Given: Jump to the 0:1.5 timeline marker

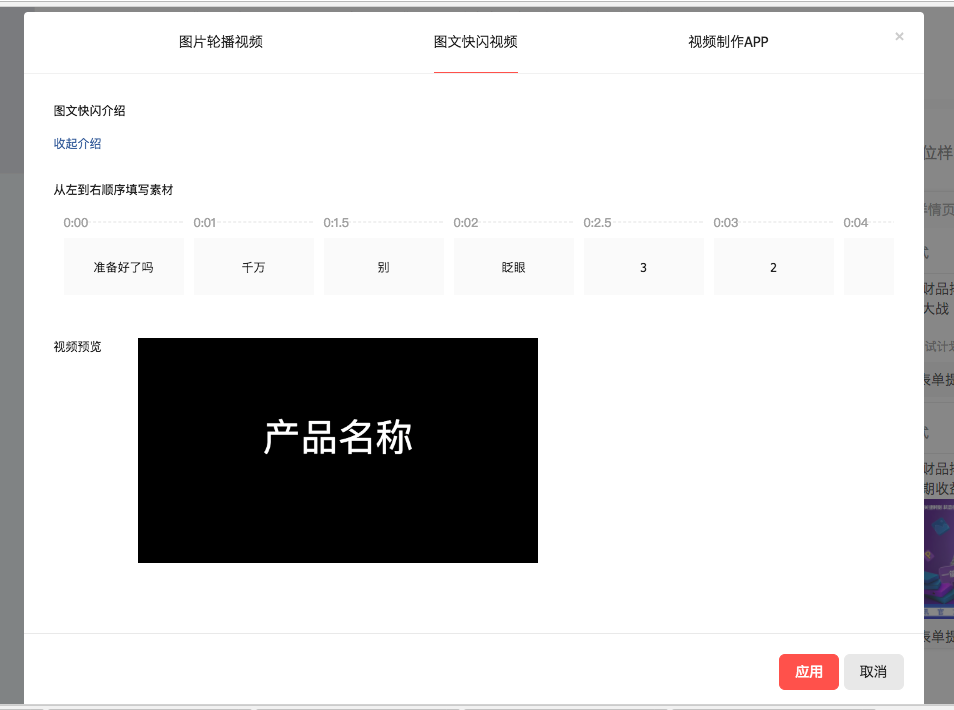Looking at the screenshot, I should (x=336, y=223).
